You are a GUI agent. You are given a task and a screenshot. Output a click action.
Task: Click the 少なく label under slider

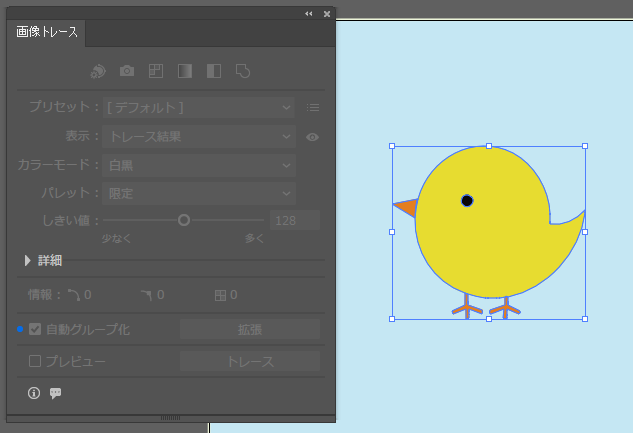coord(116,238)
